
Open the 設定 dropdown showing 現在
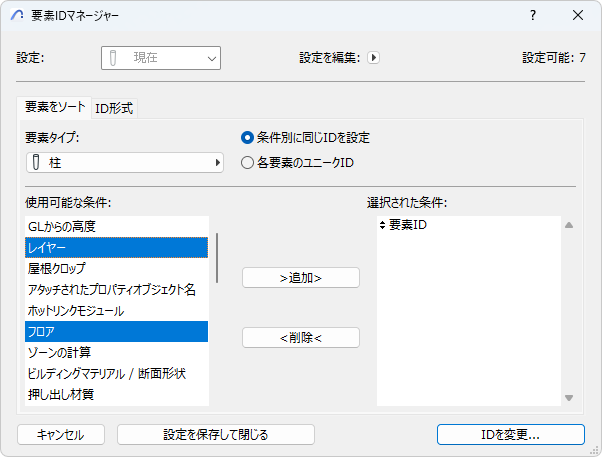coord(160,59)
